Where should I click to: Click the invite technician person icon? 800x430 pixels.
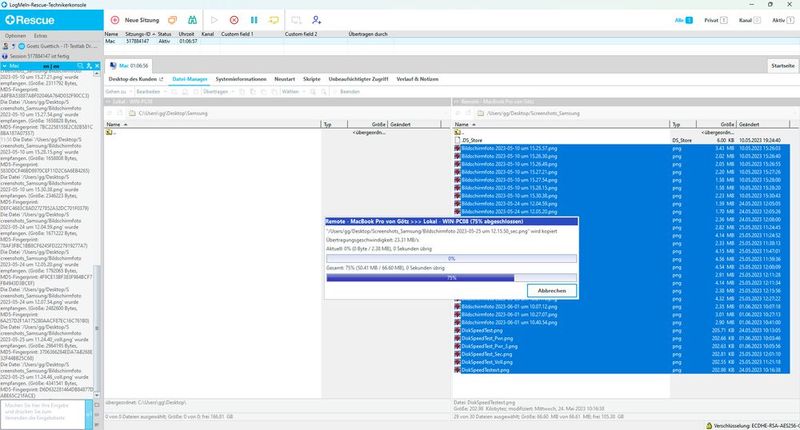point(317,19)
